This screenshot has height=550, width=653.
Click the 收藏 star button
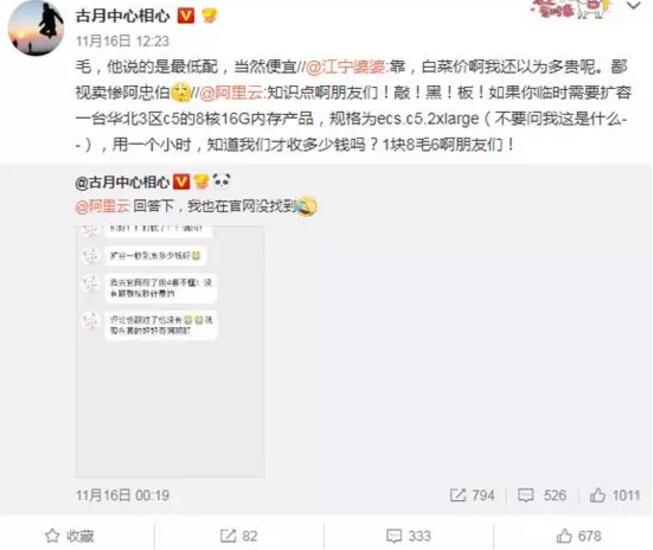[x=70, y=536]
